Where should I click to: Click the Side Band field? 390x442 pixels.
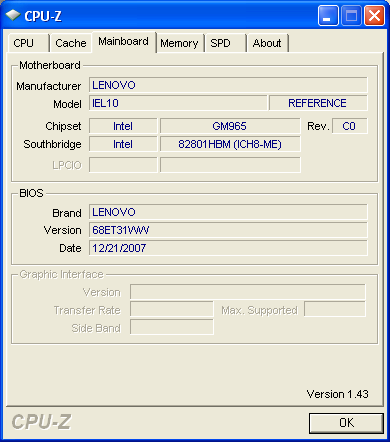(172, 327)
